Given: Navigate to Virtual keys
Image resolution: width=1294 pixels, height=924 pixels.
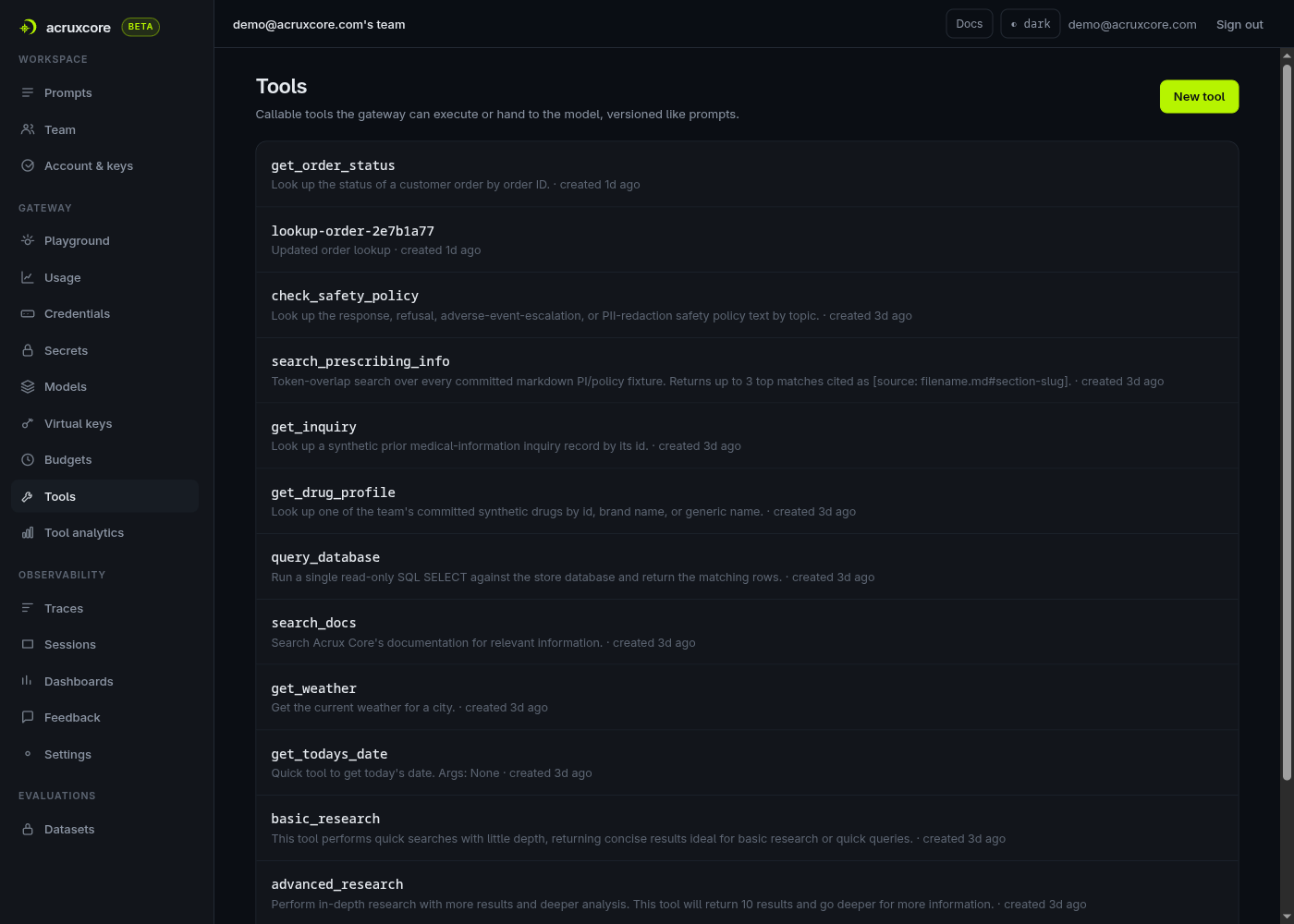Looking at the screenshot, I should 104,423.
